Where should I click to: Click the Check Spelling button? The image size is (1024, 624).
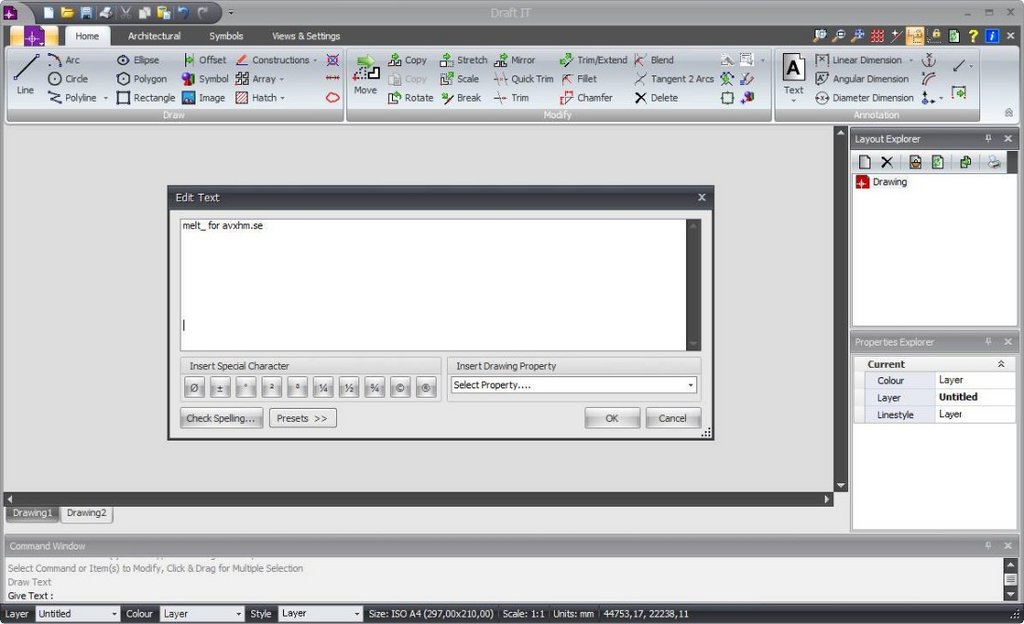coord(221,418)
